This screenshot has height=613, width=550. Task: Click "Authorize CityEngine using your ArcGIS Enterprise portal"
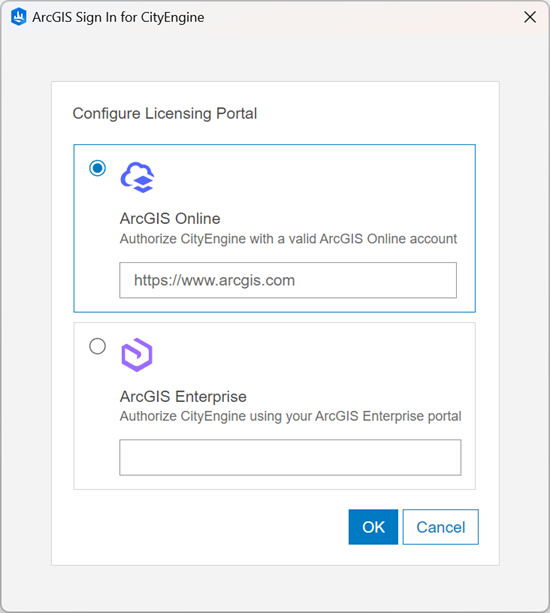point(290,416)
